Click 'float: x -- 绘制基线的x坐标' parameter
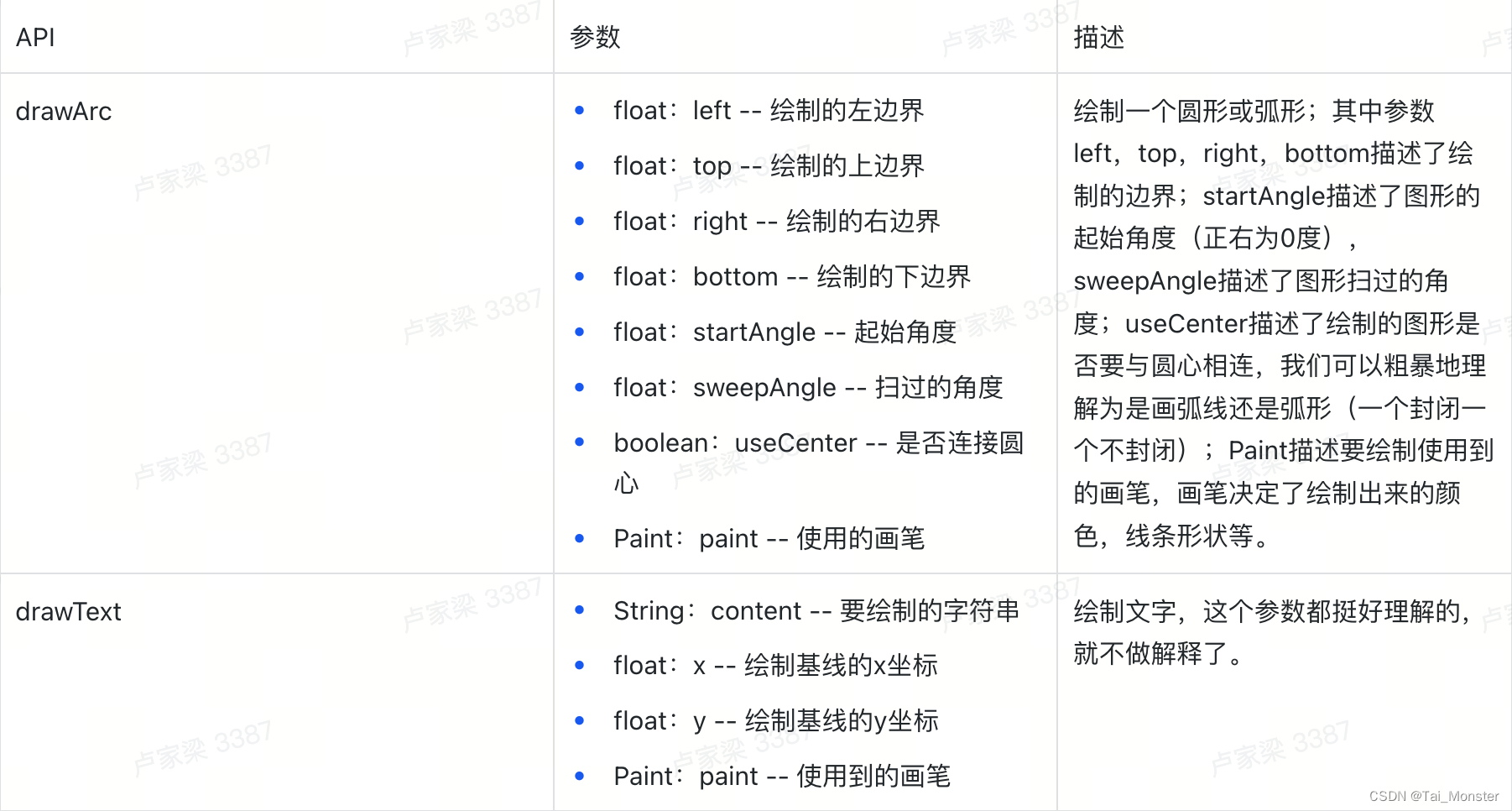Screen dimensions: 1512x811 pyautogui.click(x=776, y=666)
